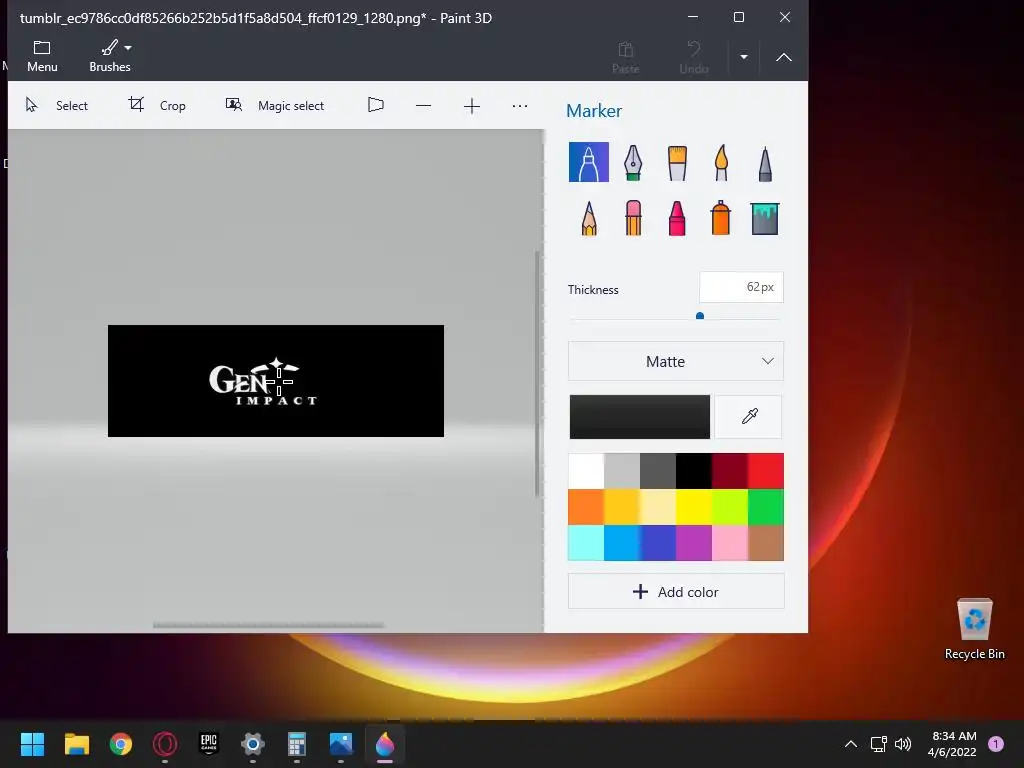Pick the gold color swatch
Screen dimensions: 1024x768
coord(622,507)
